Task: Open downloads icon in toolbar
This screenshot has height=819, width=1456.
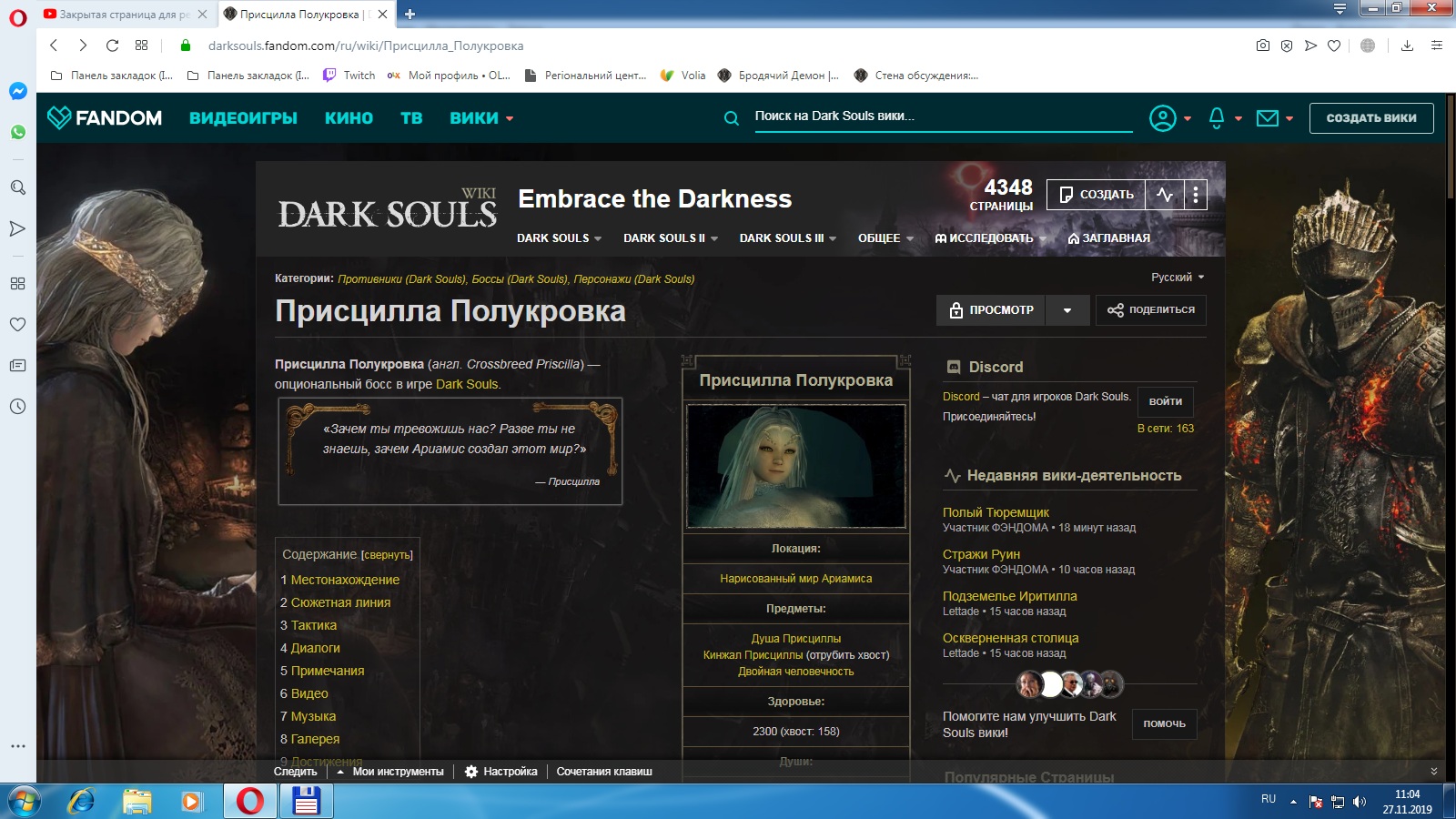Action: [1407, 45]
